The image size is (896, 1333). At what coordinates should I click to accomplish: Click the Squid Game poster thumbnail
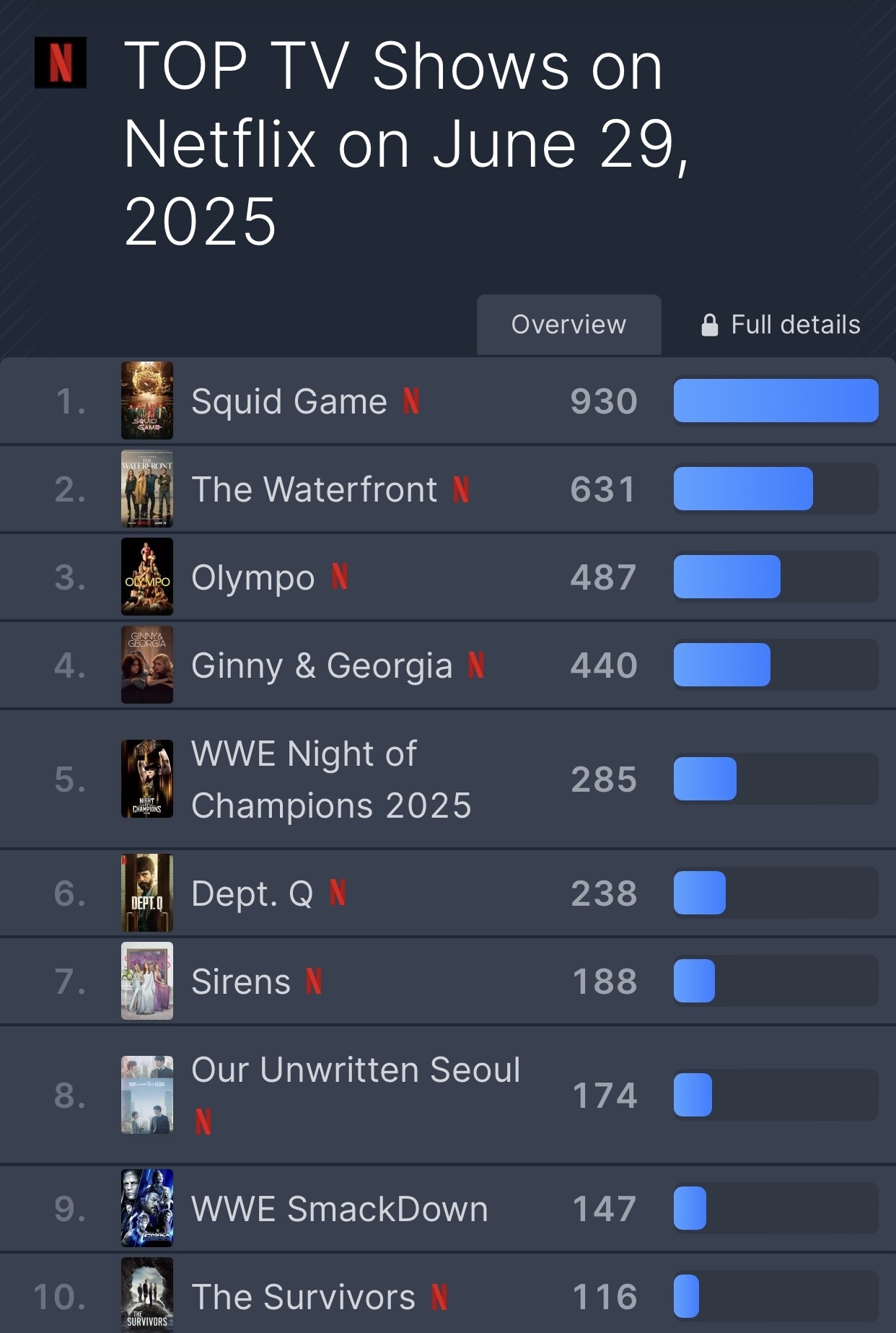click(x=147, y=401)
